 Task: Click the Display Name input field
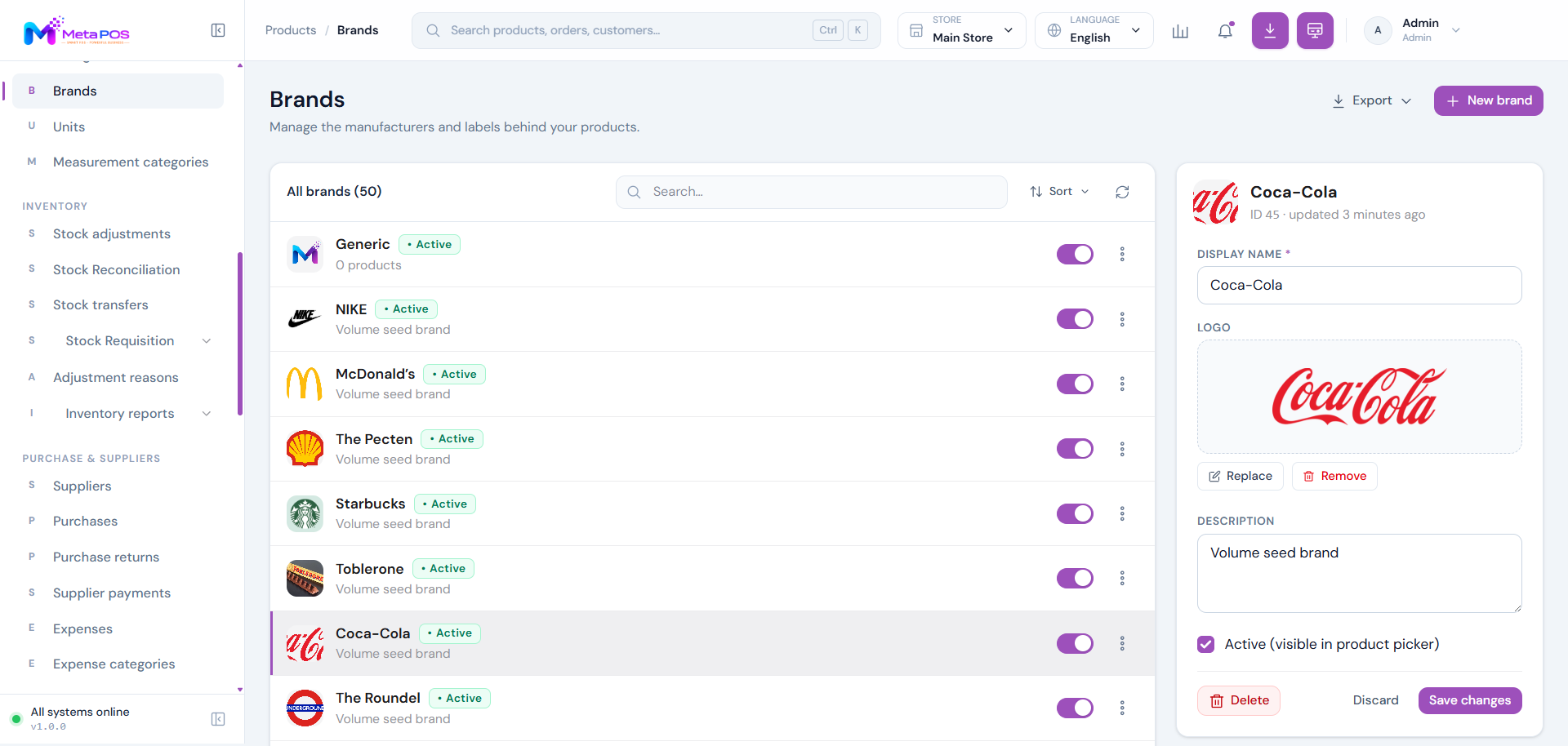pos(1359,286)
